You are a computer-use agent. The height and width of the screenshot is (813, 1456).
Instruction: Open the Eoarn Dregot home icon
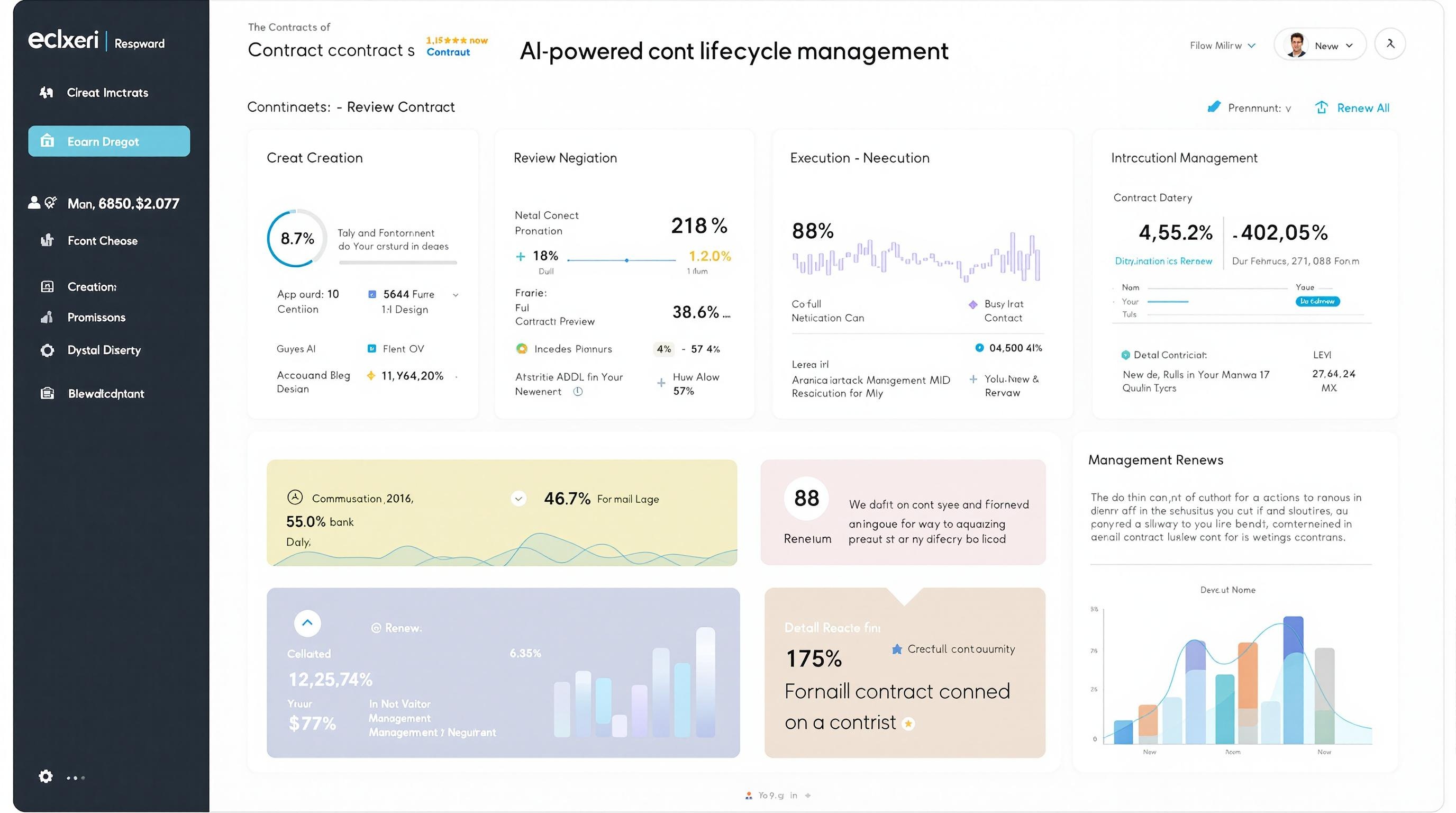(48, 141)
